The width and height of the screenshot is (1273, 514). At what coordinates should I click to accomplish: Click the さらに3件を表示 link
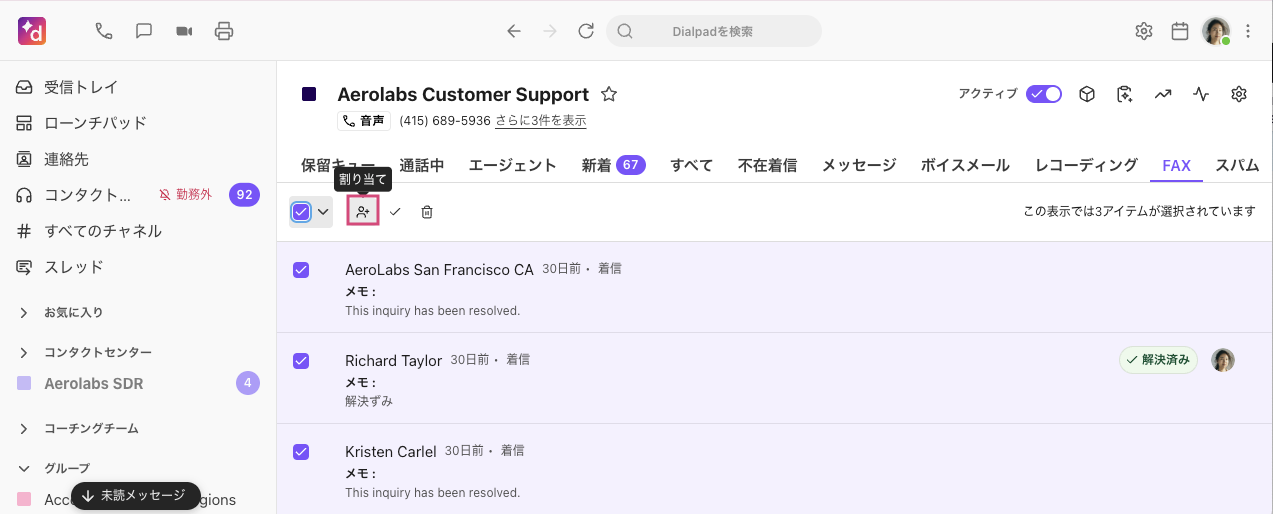point(540,121)
